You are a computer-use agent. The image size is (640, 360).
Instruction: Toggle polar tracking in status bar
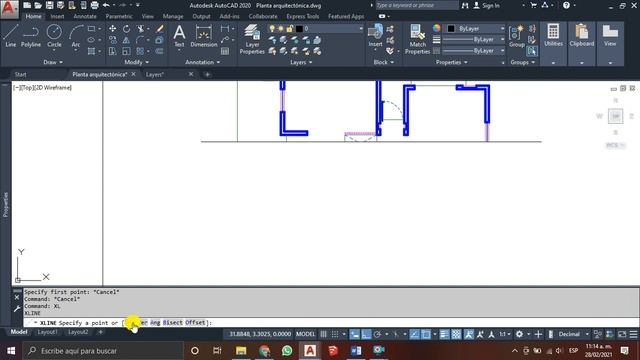377,334
